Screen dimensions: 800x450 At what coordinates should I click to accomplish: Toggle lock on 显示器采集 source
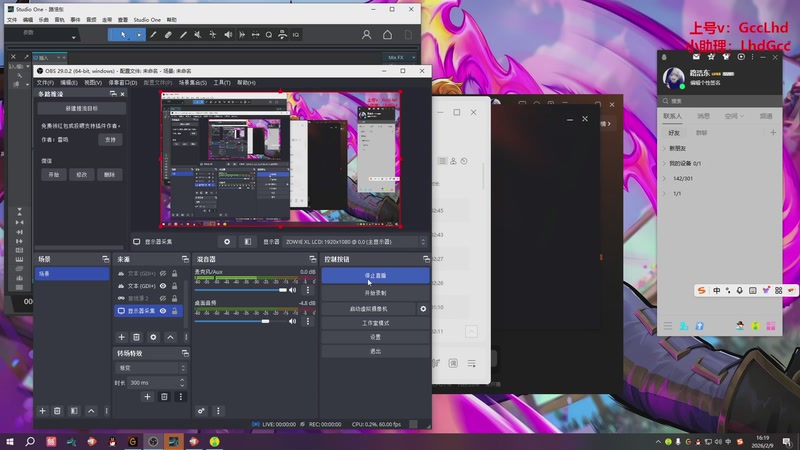coord(175,311)
